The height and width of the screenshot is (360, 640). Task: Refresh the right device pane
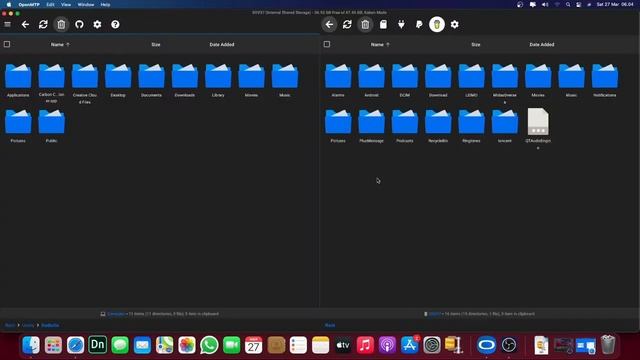(x=347, y=24)
